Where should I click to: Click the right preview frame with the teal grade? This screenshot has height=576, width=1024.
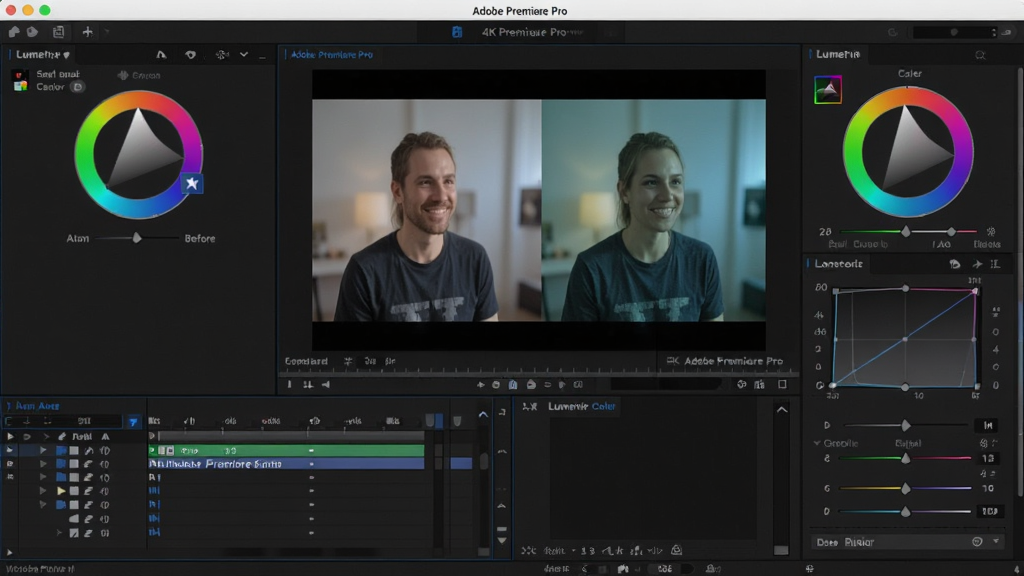(x=654, y=210)
